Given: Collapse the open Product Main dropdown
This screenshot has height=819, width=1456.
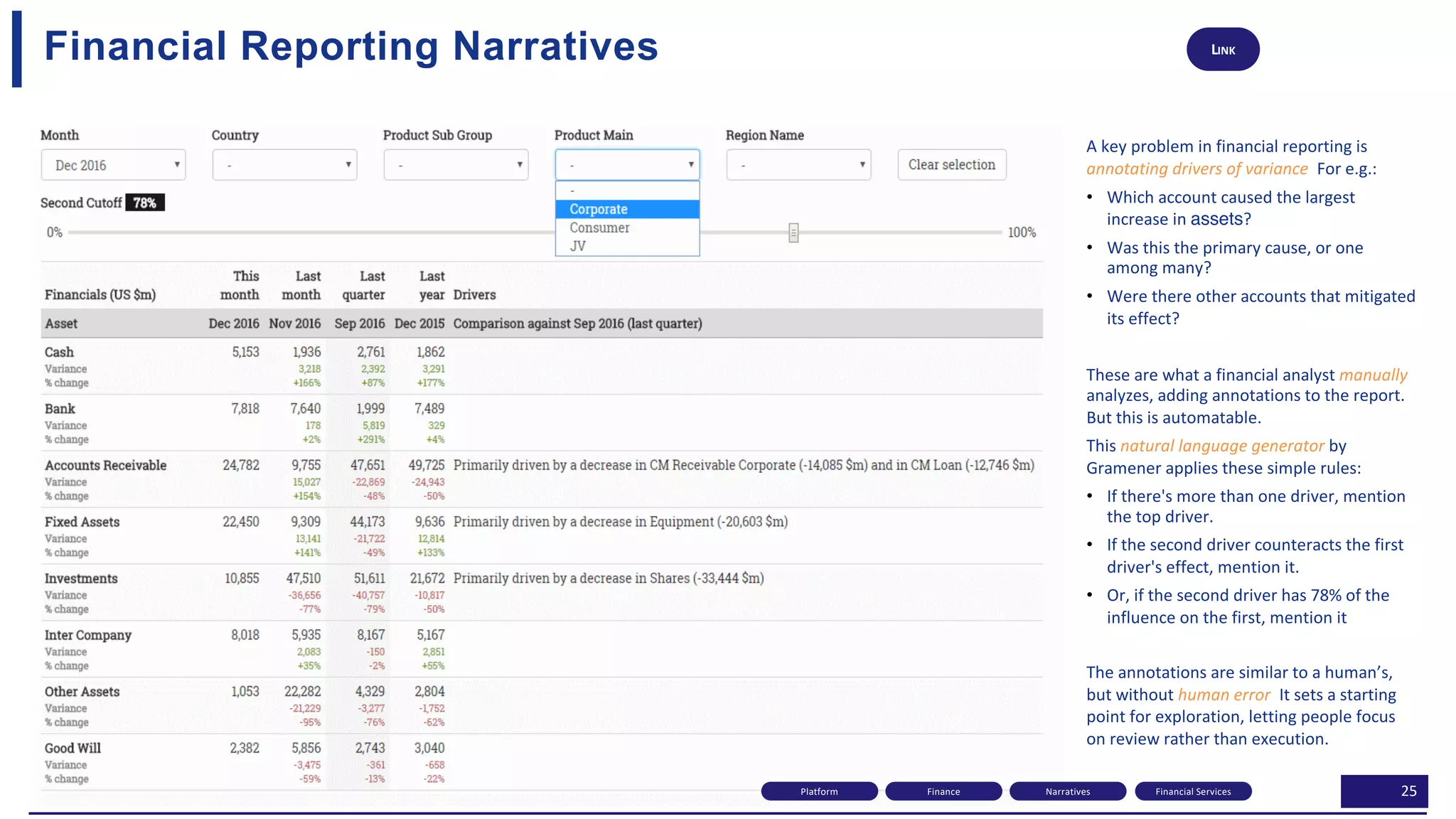Looking at the screenshot, I should pyautogui.click(x=627, y=165).
